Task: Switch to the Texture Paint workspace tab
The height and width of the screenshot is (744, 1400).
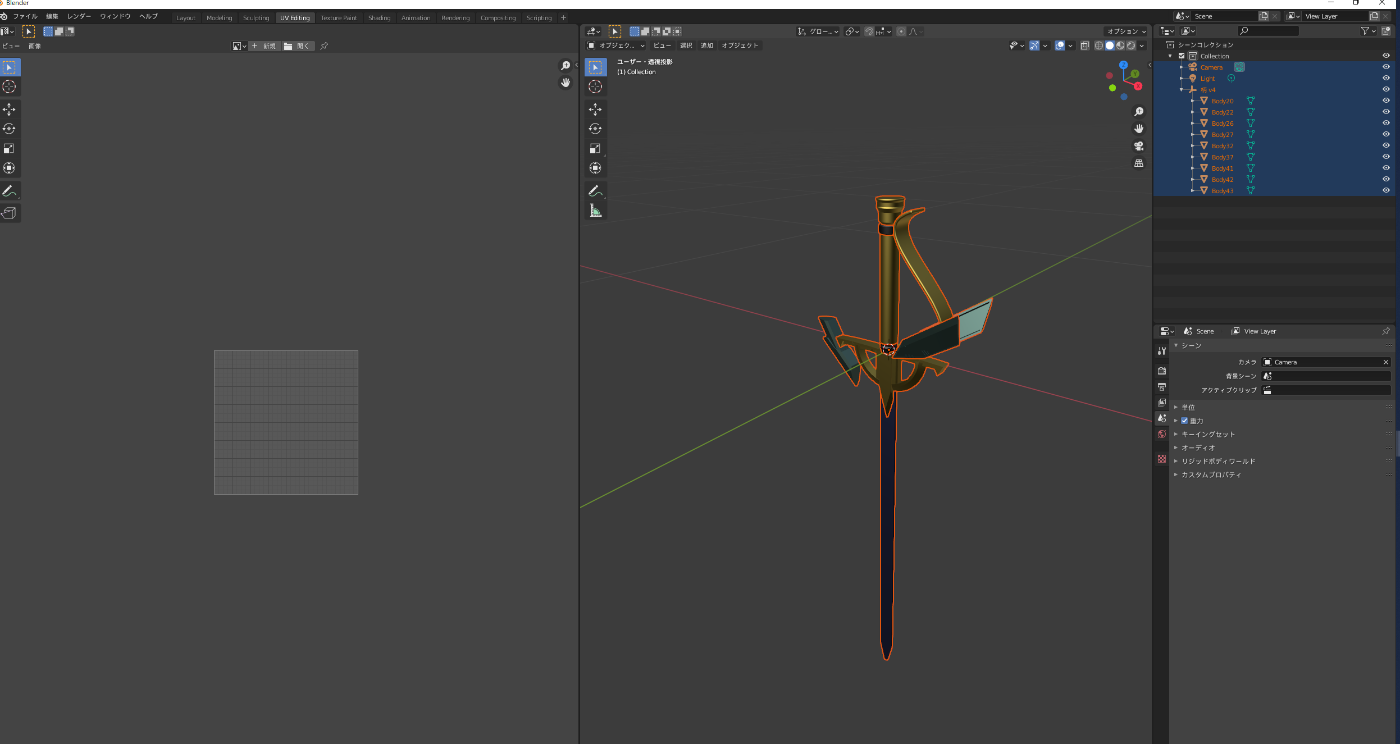Action: point(338,17)
